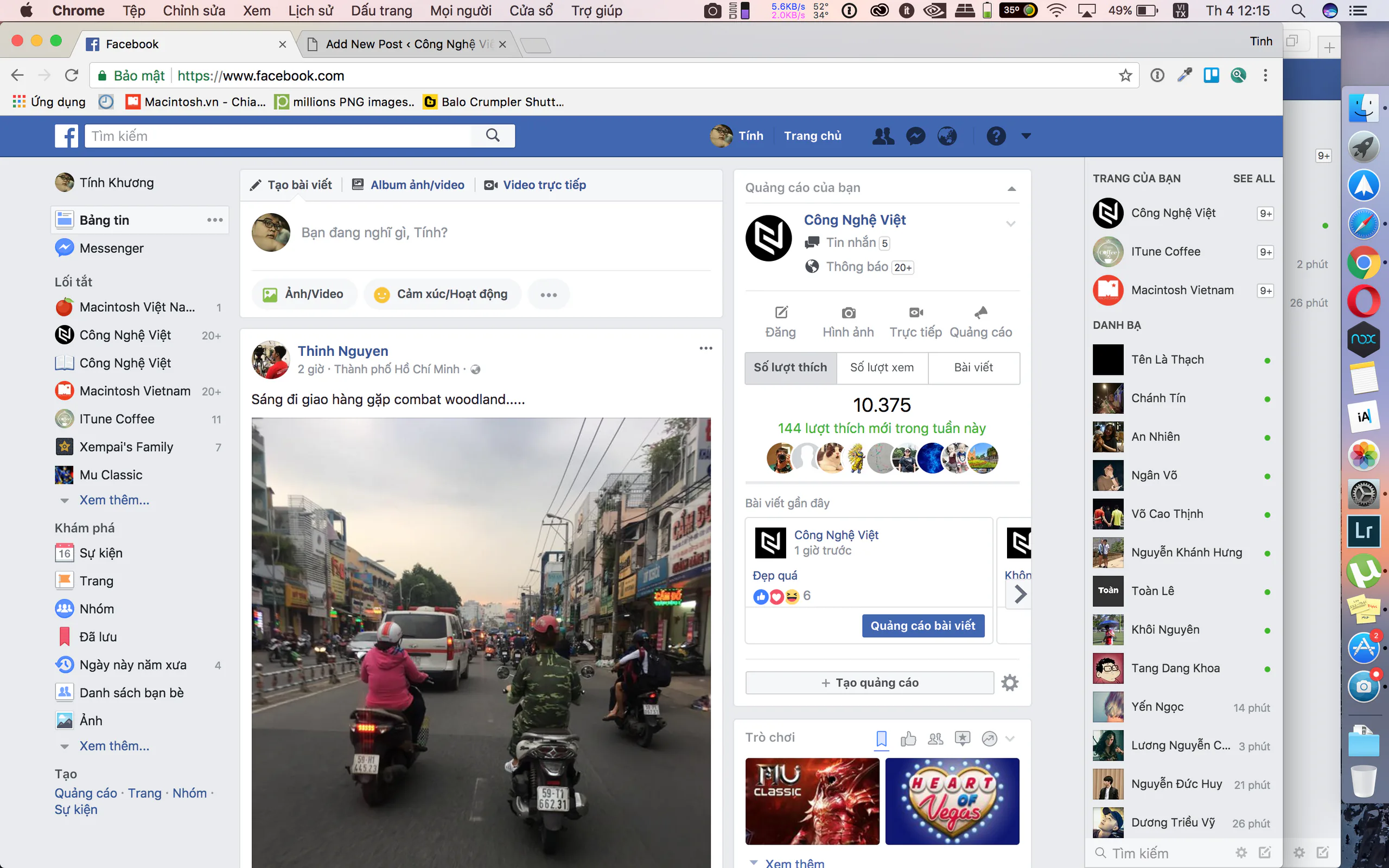
Task: Switch to Số lượt xem tab
Action: point(882,367)
